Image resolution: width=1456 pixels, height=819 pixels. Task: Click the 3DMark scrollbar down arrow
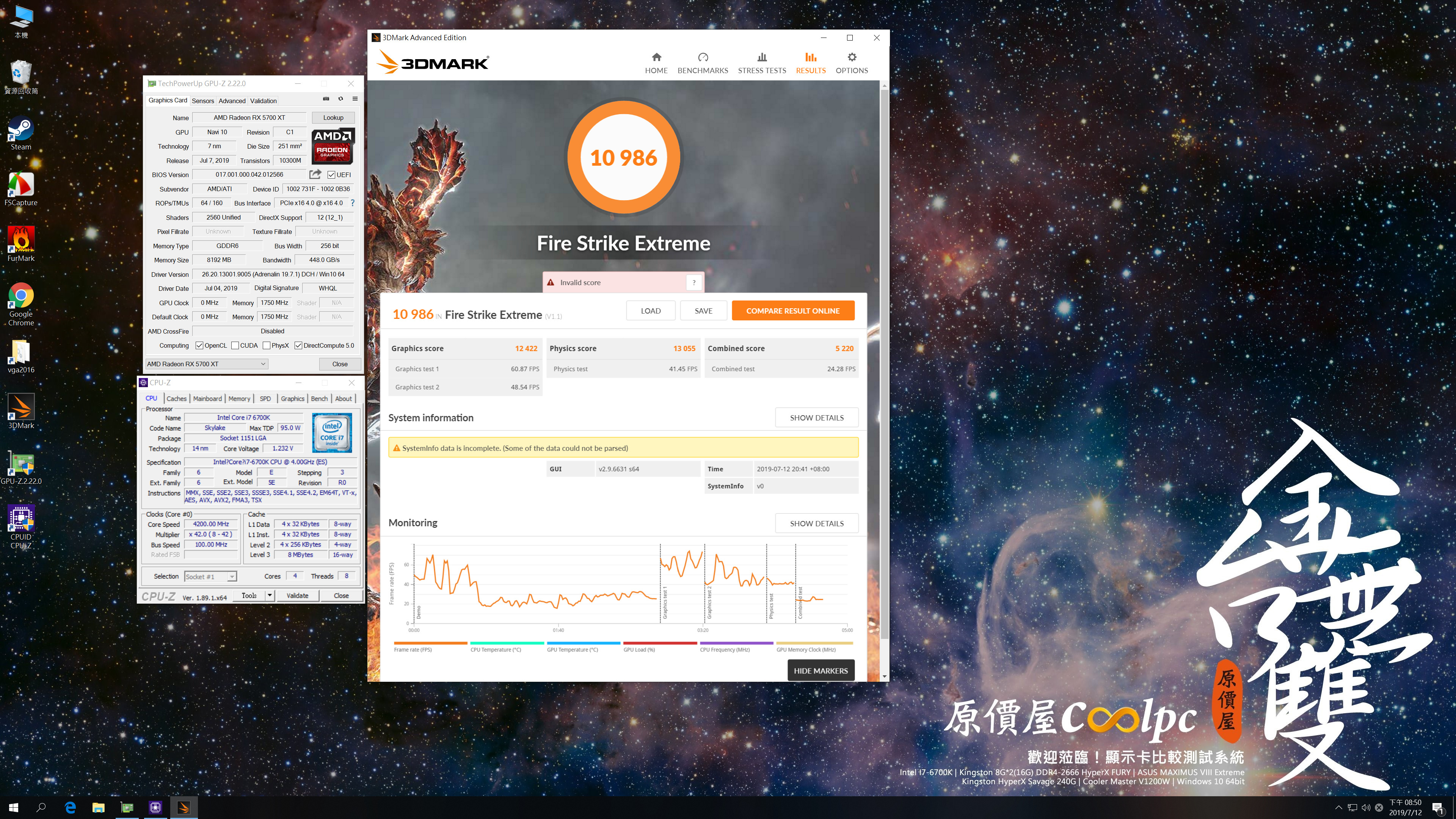point(884,676)
